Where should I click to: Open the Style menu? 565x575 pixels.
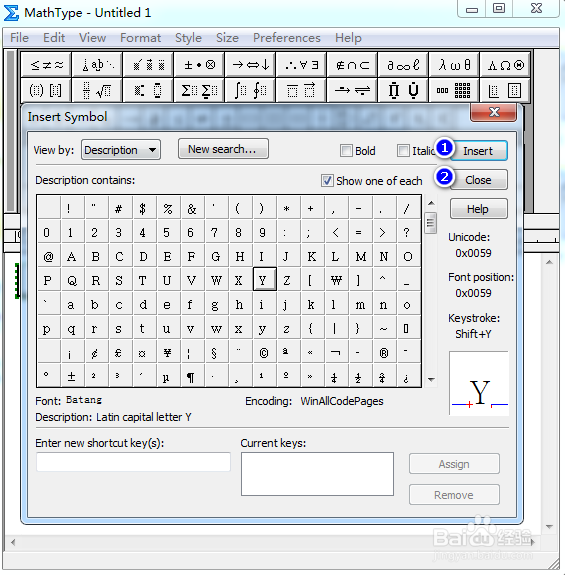coord(188,38)
